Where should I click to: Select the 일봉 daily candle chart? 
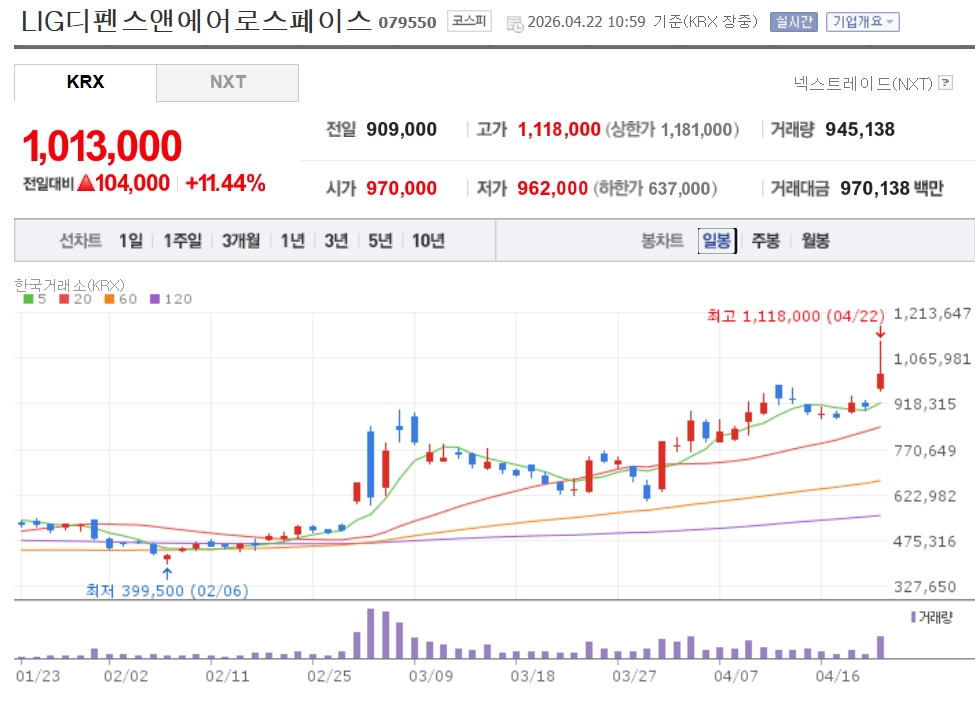pos(717,241)
